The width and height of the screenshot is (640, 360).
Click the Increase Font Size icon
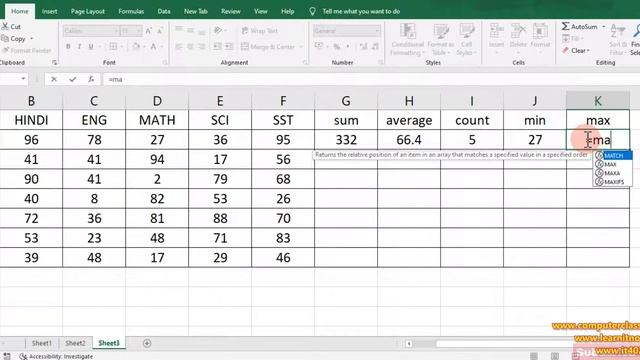point(149,31)
